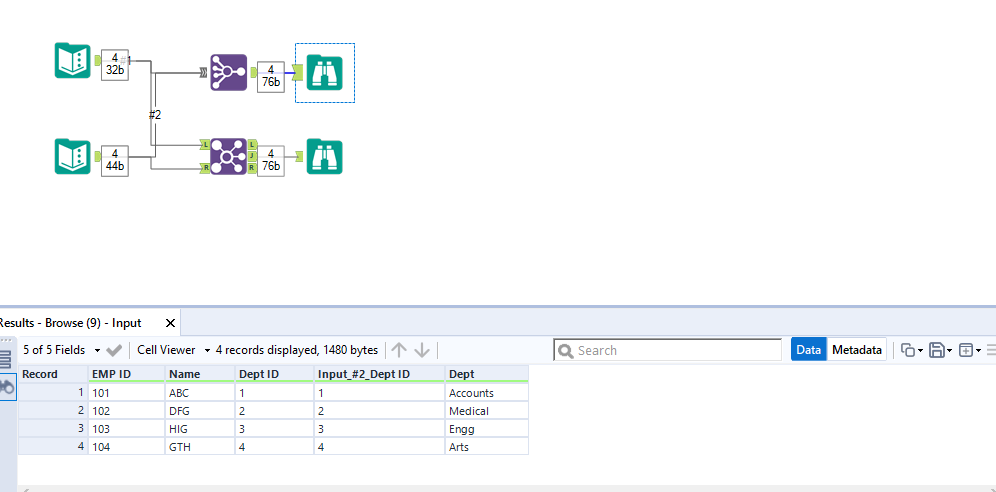Click the Name column header
The image size is (996, 492).
(200, 374)
